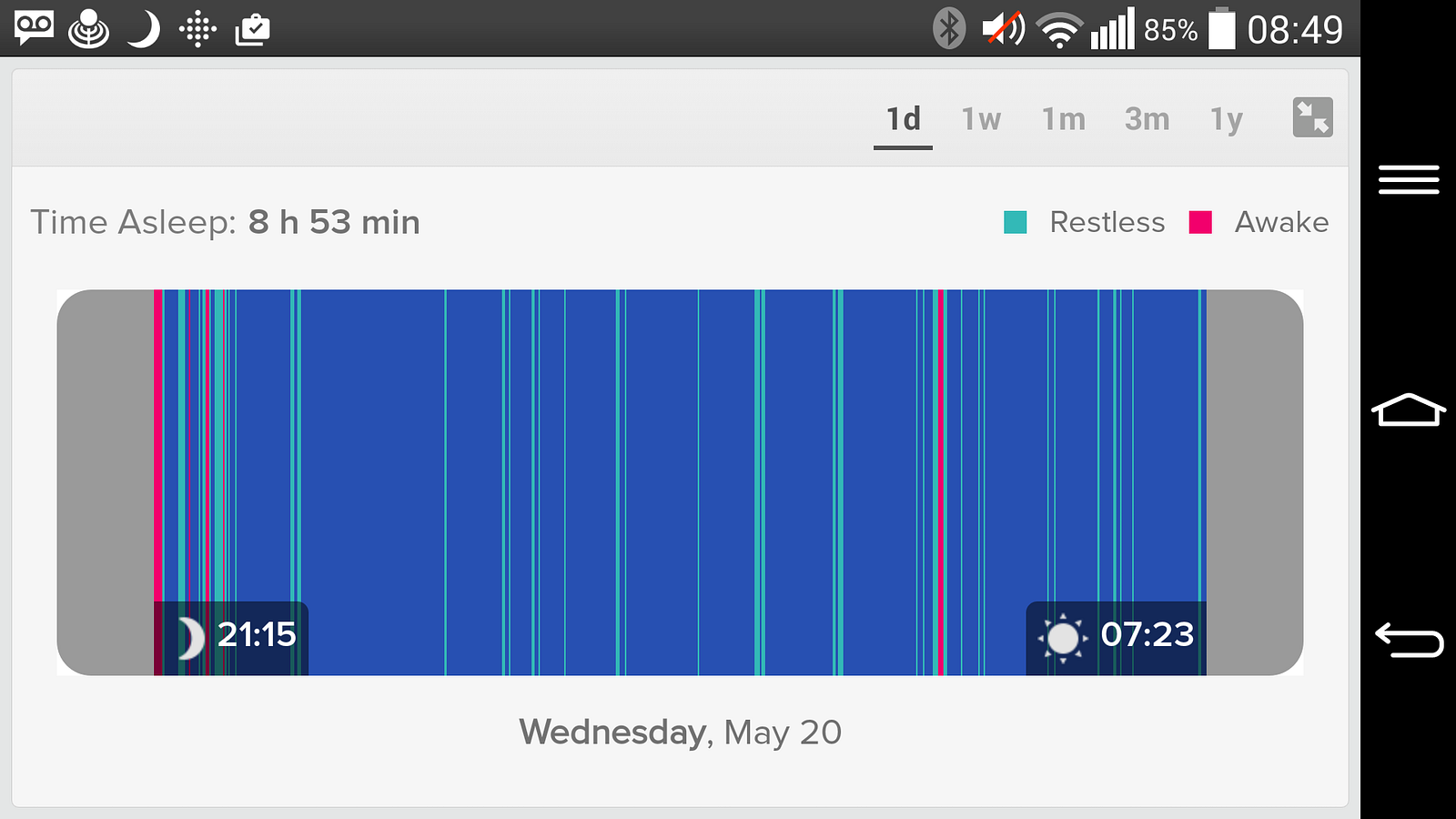Switch to the 3m tab
The image size is (1456, 819).
[x=1147, y=119]
